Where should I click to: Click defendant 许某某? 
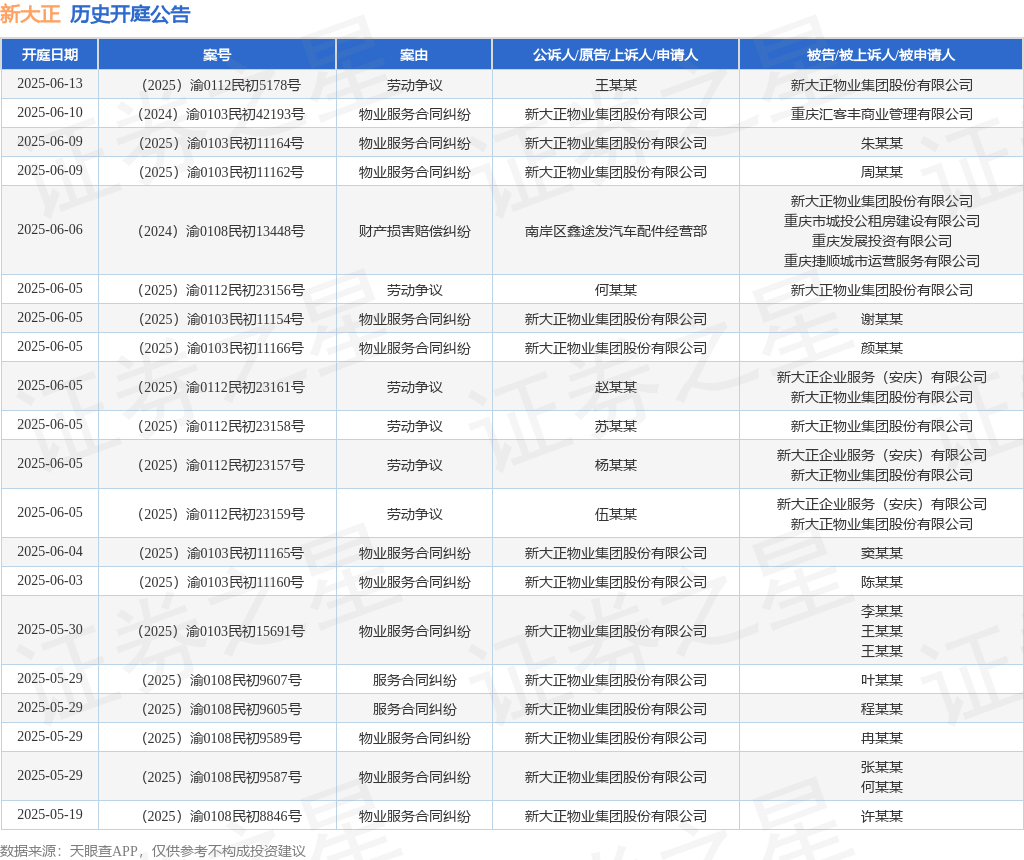[881, 816]
